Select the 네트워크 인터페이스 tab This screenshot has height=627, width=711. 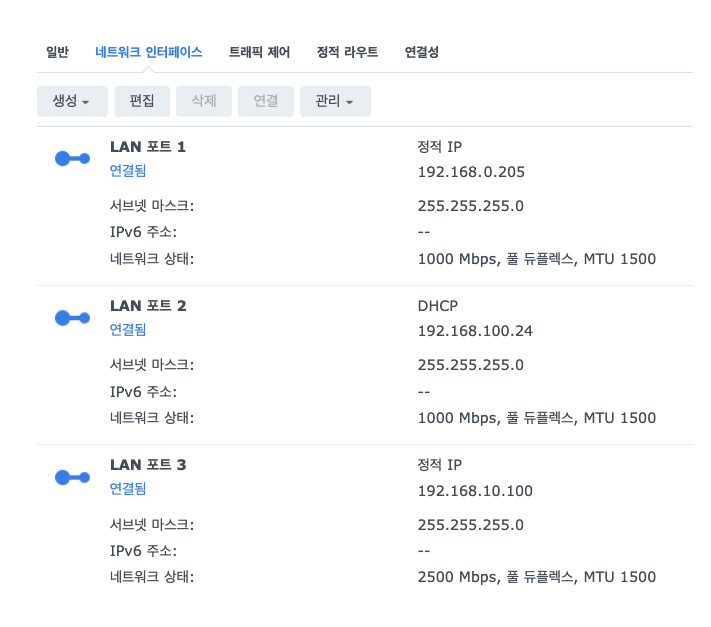click(148, 52)
